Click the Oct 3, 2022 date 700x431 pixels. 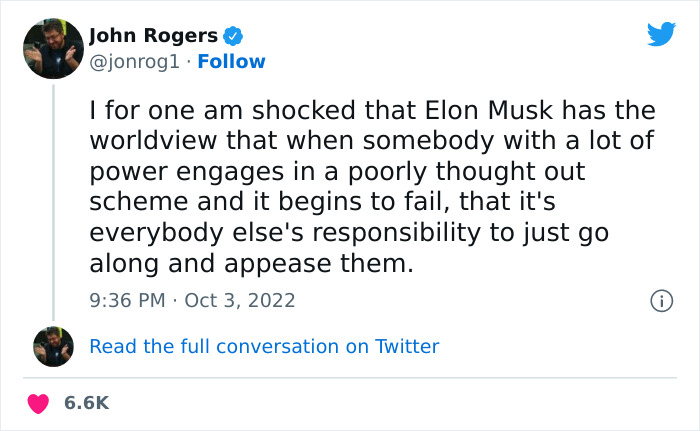[x=240, y=300]
